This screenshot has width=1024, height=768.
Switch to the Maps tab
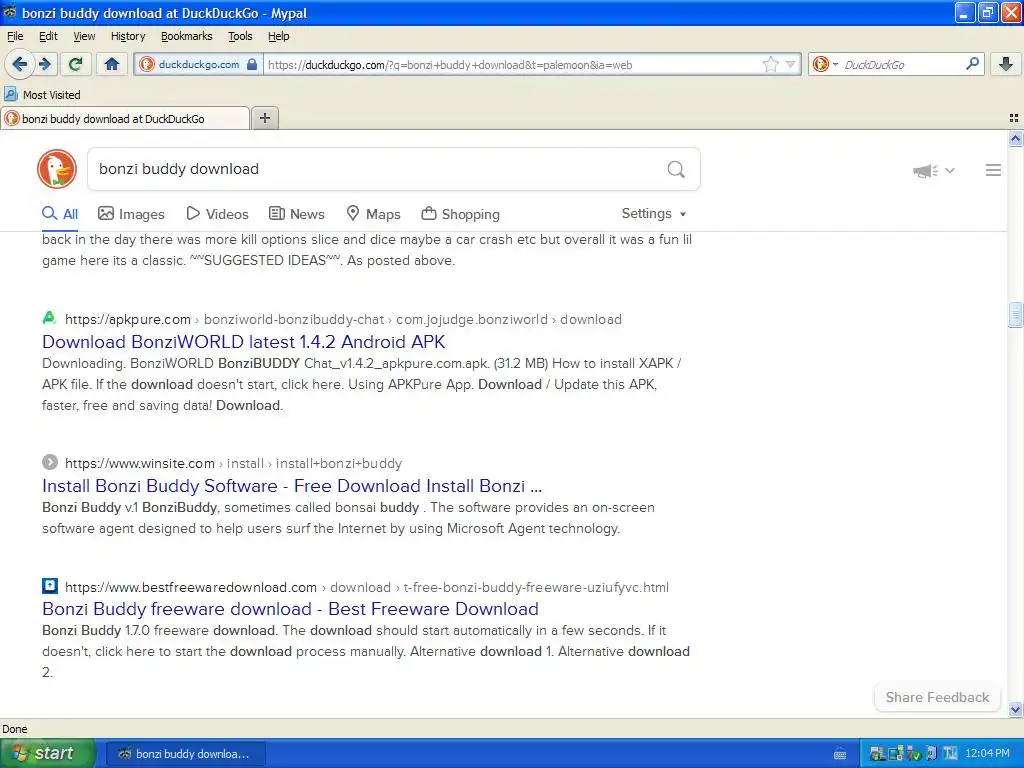(x=373, y=214)
